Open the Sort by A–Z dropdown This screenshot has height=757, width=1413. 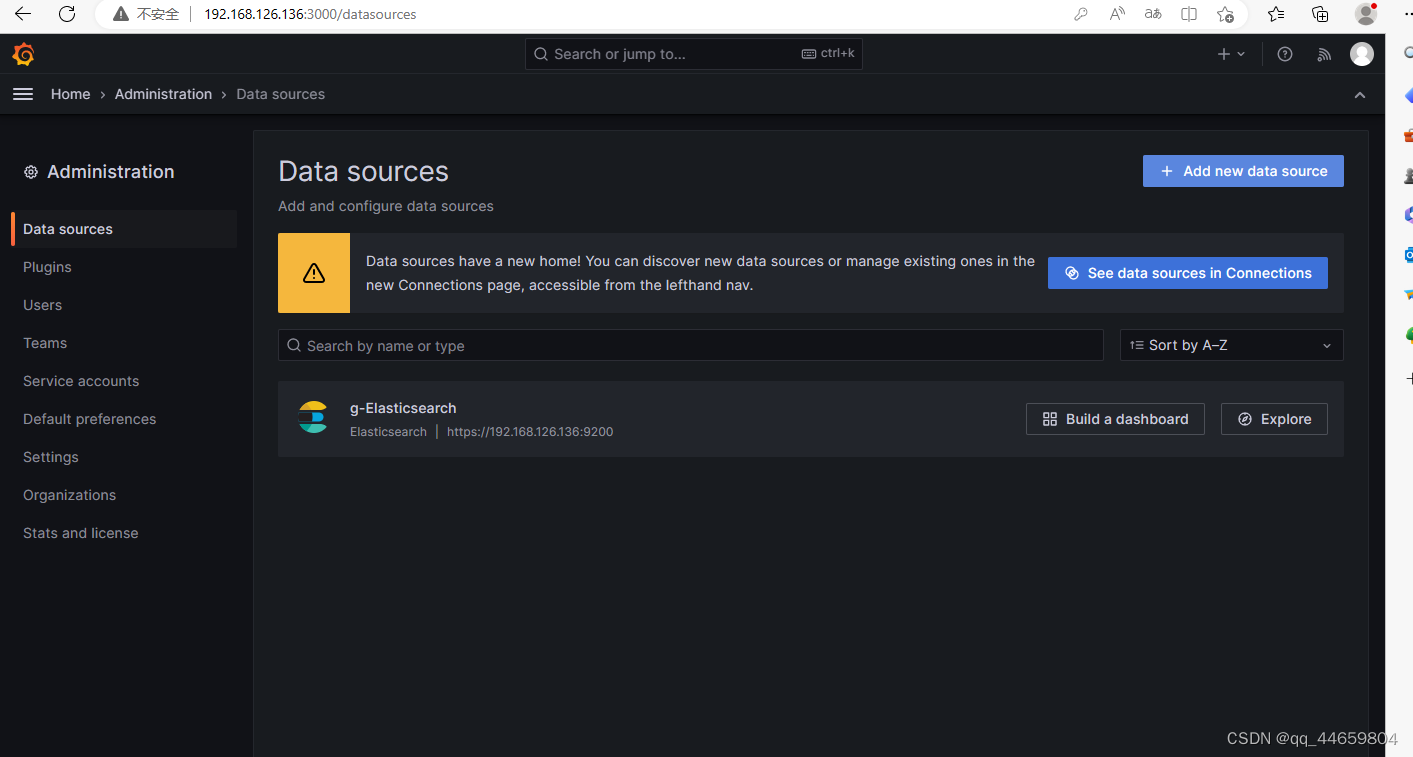click(1231, 345)
